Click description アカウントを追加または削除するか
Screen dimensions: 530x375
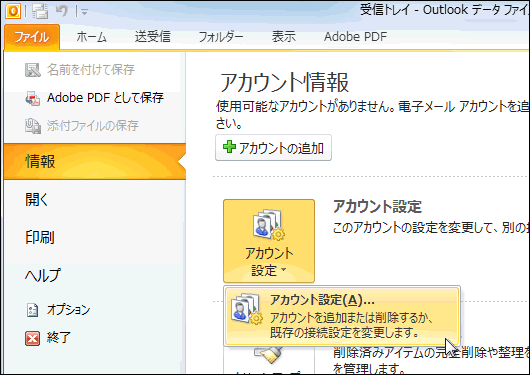[x=351, y=318]
